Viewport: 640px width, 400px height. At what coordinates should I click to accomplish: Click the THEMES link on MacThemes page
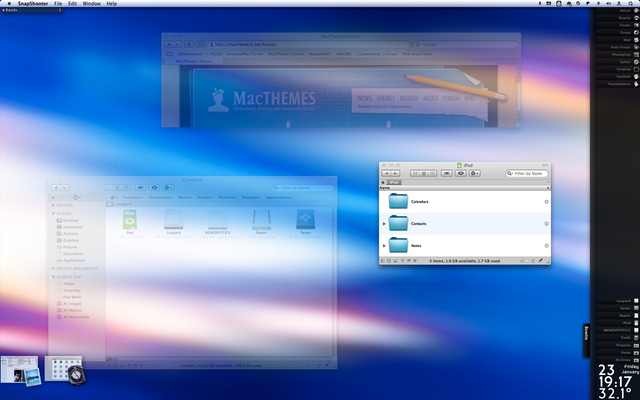386,98
